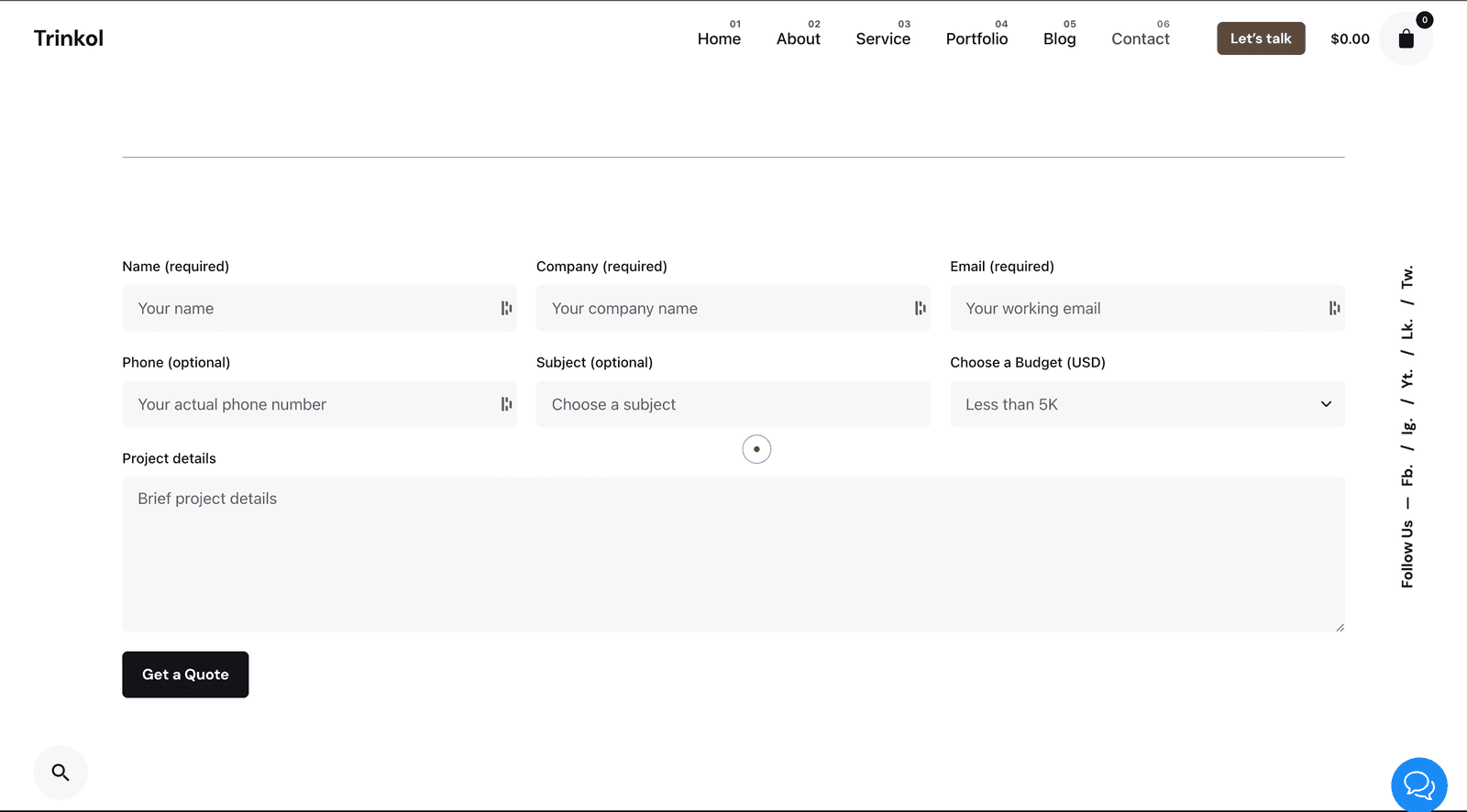The height and width of the screenshot is (812, 1467).
Task: Grab the textarea resize handle corner
Action: point(1340,627)
